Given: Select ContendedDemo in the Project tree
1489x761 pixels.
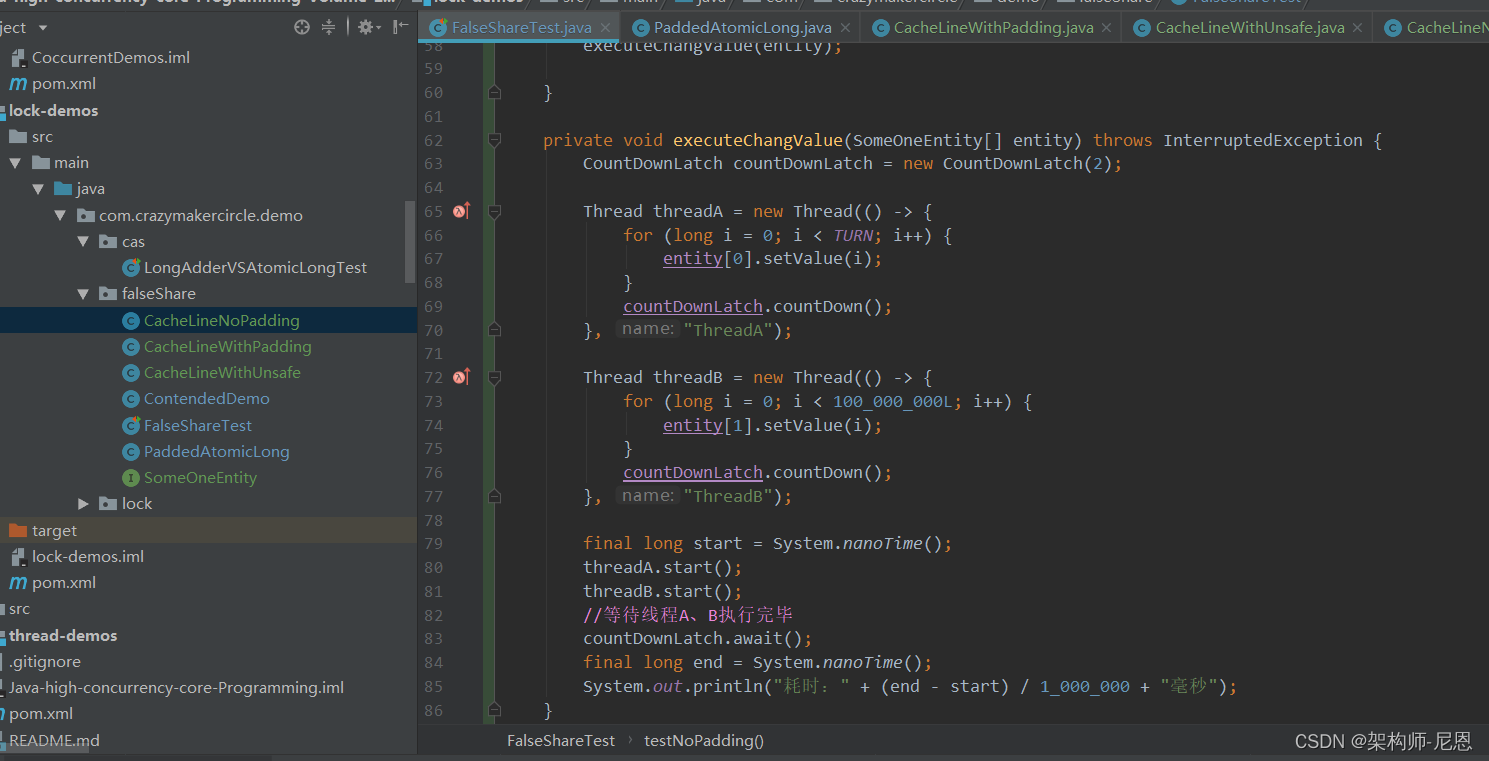Looking at the screenshot, I should (x=208, y=399).
